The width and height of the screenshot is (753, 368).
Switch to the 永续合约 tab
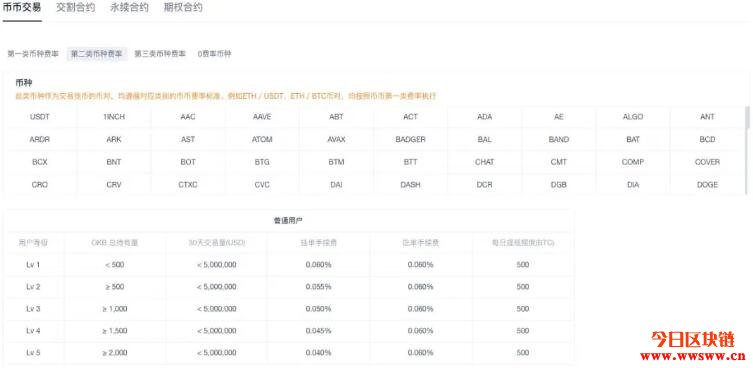(x=129, y=8)
